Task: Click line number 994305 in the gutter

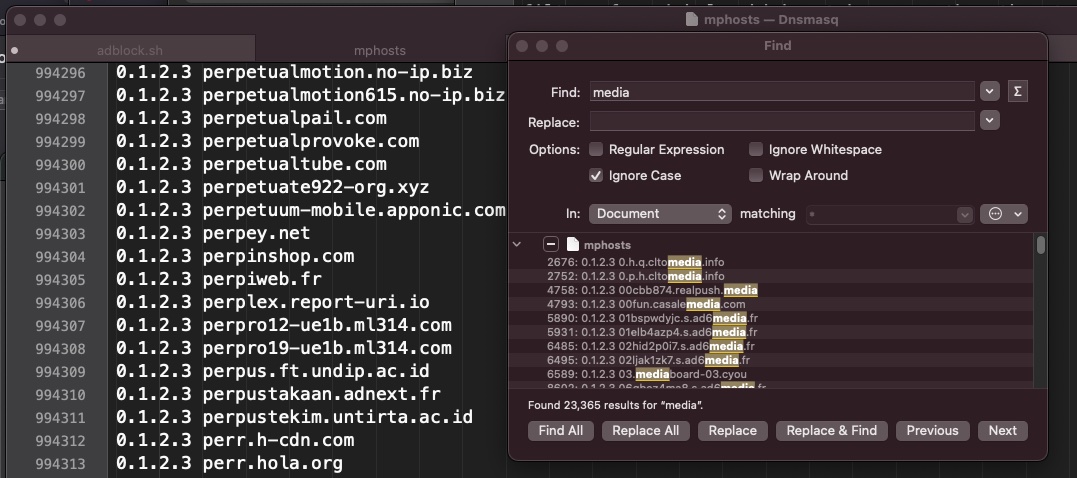Action: coord(60,280)
